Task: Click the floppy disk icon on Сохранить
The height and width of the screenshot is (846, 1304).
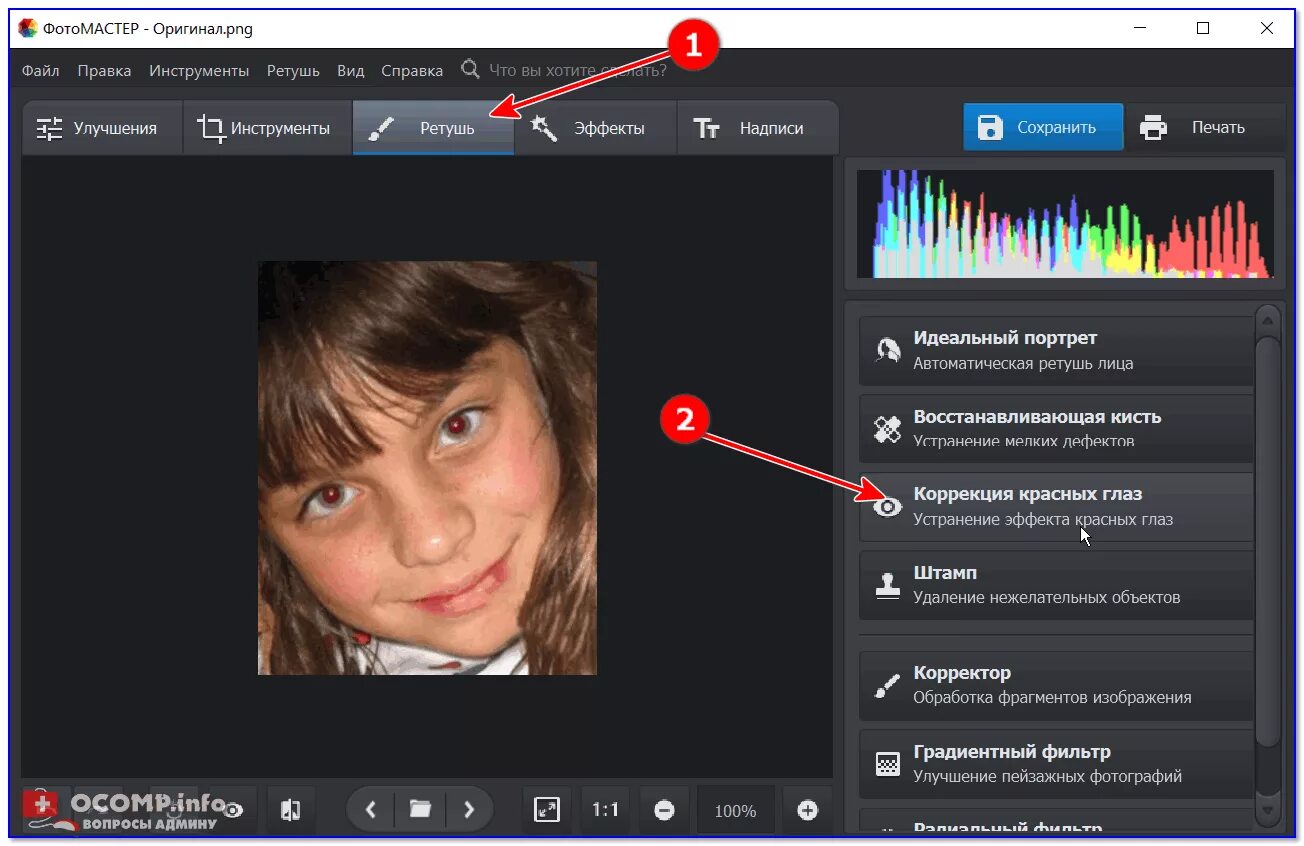Action: pyautogui.click(x=989, y=127)
